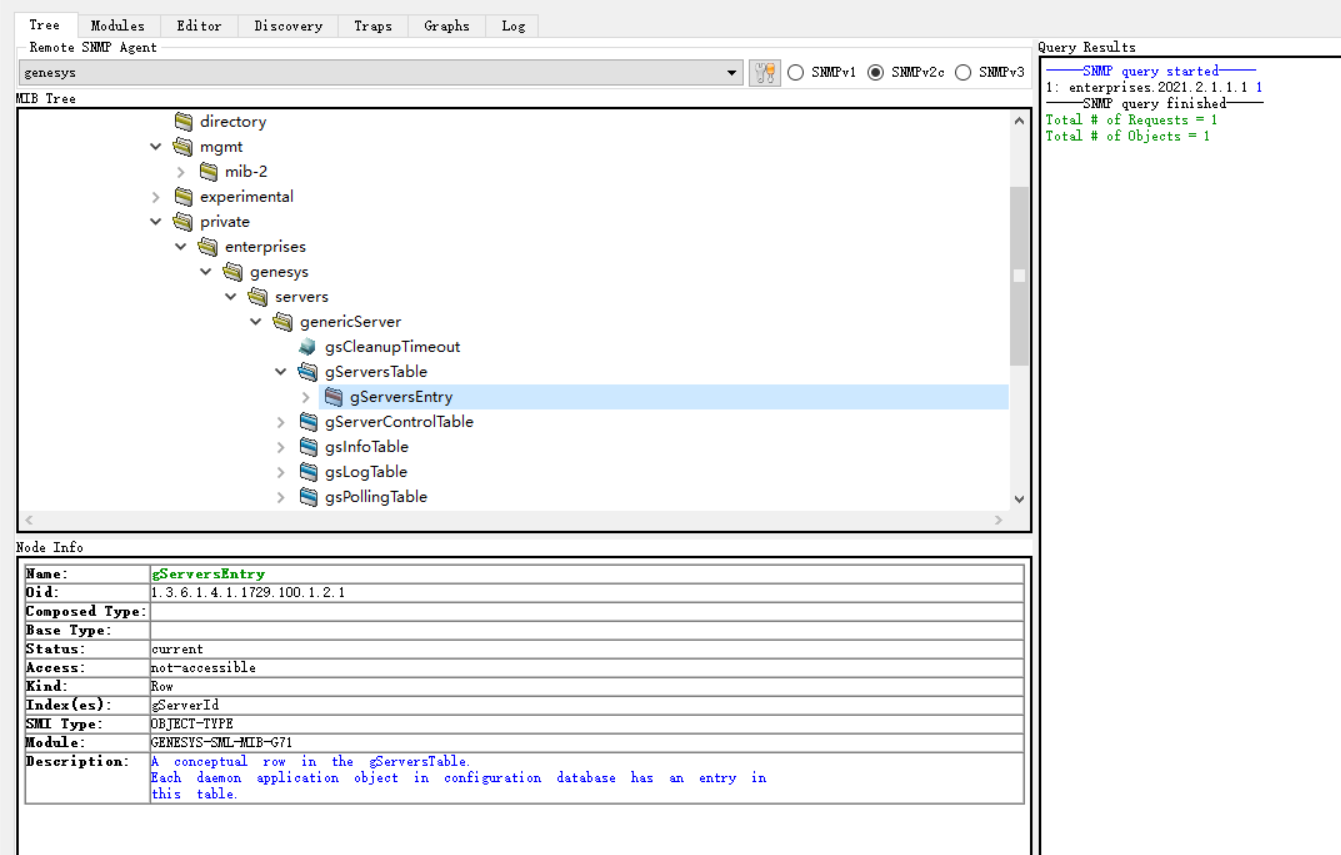Click the MIB tree vertical scrollbar thumb
Image resolution: width=1341 pixels, height=855 pixels.
1019,275
